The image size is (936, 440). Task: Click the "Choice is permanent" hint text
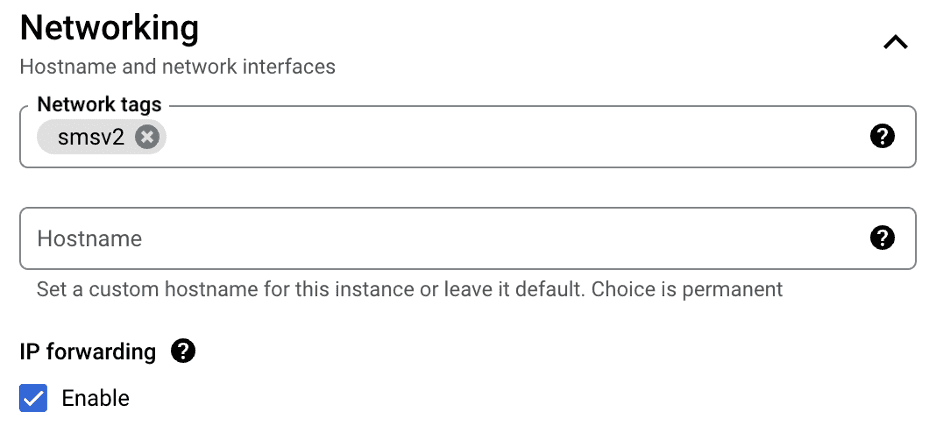click(x=687, y=290)
